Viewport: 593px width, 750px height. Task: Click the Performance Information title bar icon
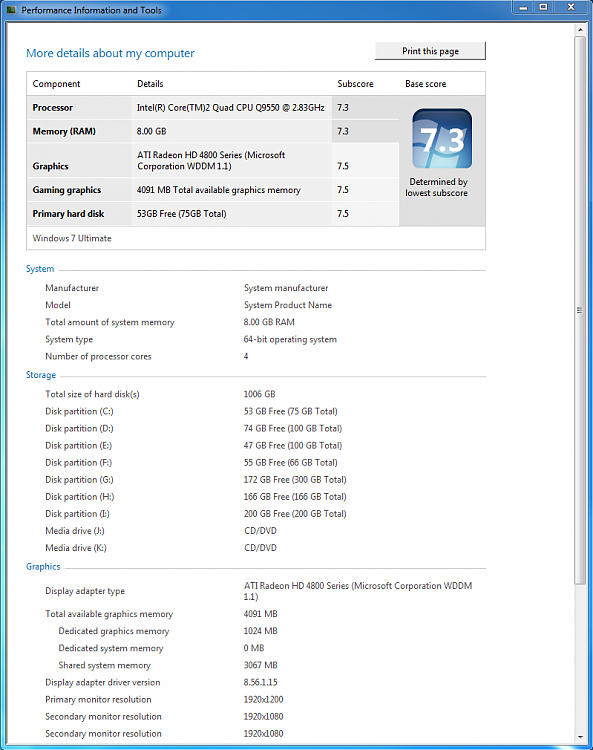[11, 10]
